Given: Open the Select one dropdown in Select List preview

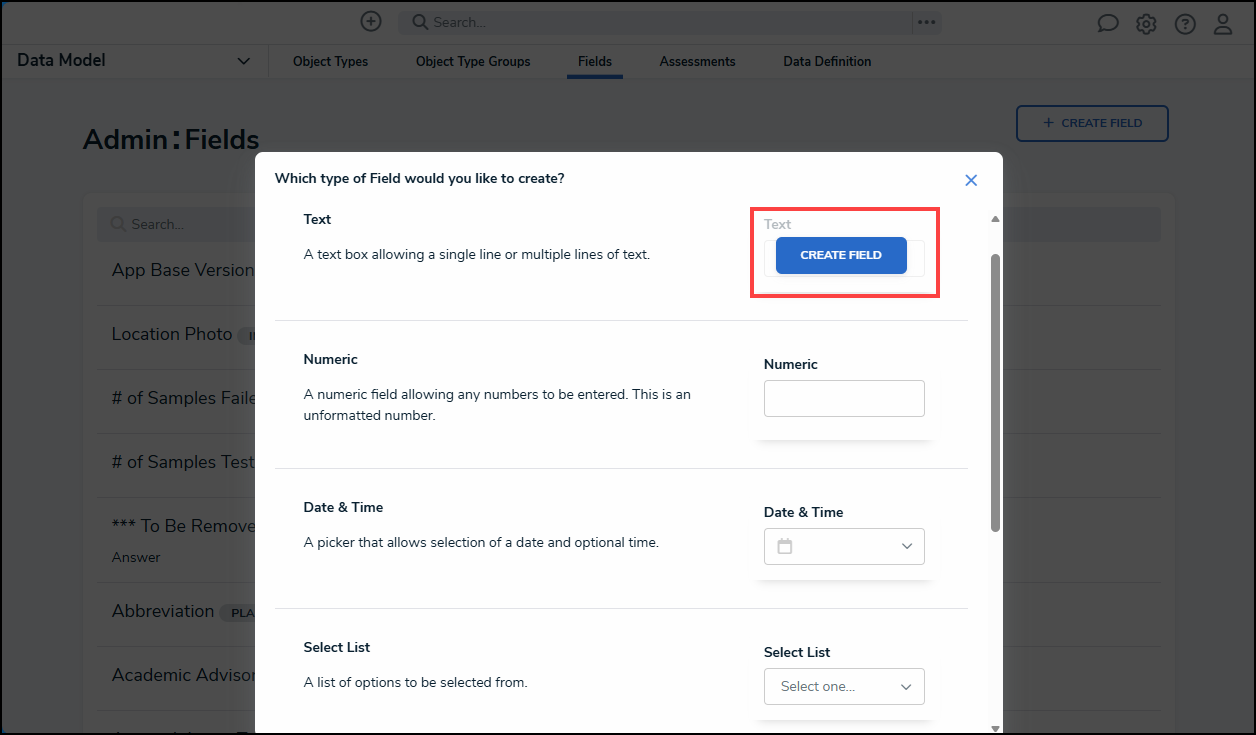Looking at the screenshot, I should (844, 686).
